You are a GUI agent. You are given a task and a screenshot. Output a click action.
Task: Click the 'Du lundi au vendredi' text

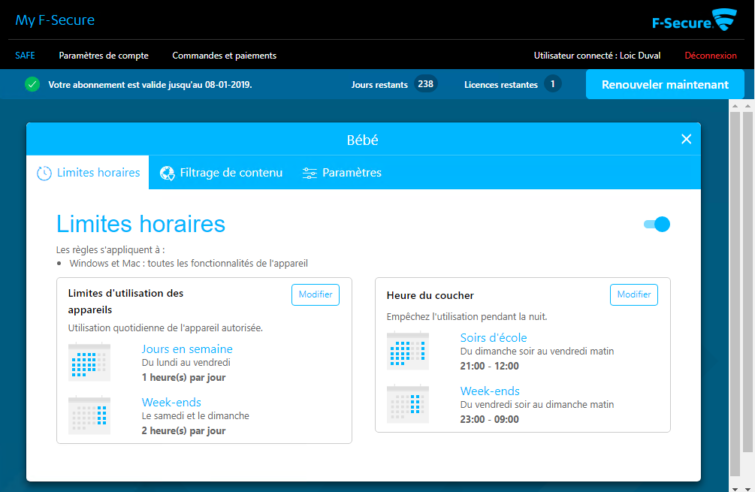coord(186,363)
